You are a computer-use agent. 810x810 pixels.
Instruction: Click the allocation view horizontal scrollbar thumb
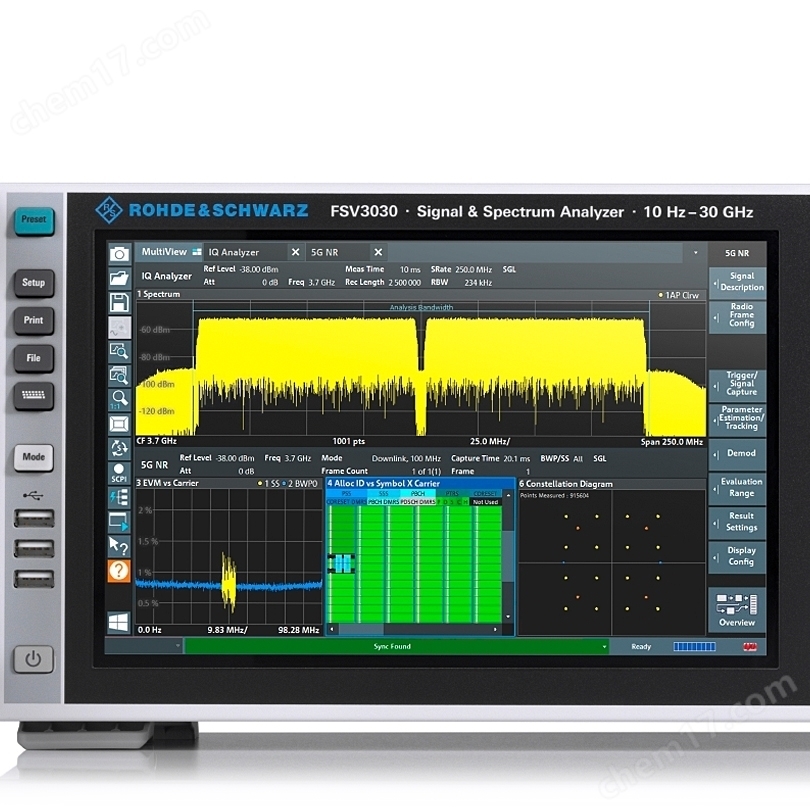point(361,629)
